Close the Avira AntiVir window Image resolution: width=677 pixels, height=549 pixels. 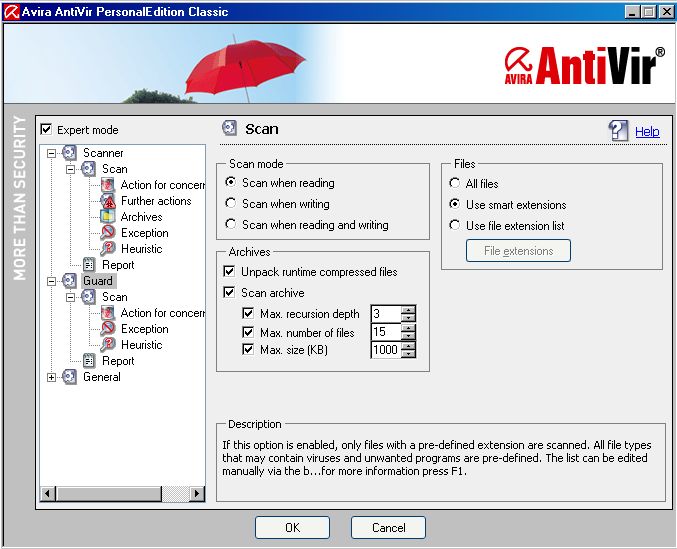tap(666, 12)
